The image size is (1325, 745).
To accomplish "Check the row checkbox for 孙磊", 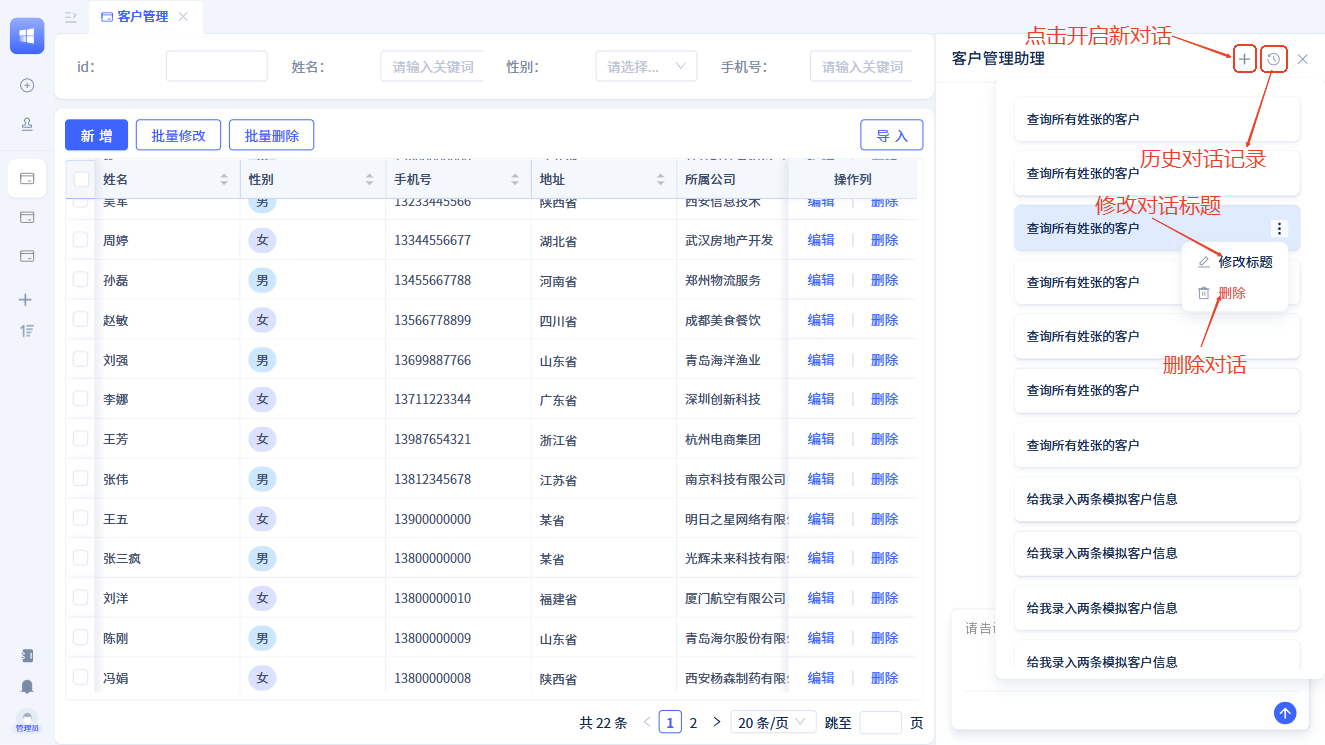I will [x=81, y=280].
